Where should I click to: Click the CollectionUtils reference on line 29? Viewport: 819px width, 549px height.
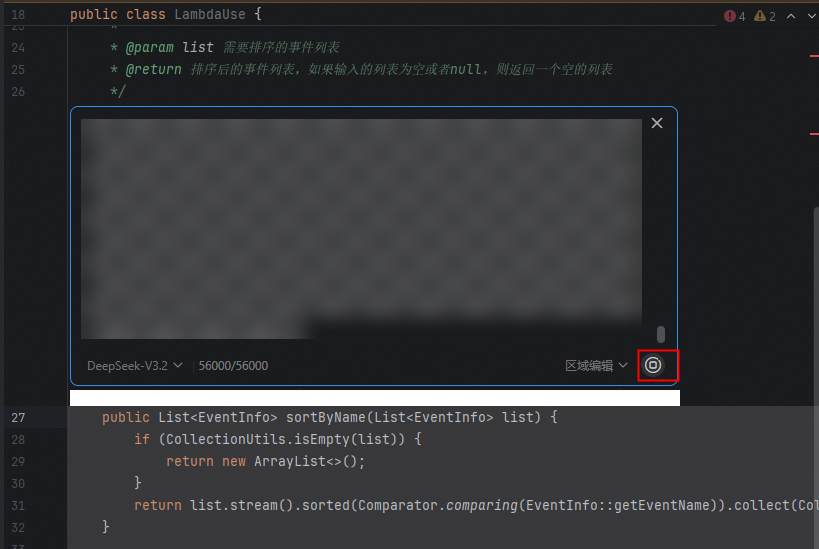click(x=217, y=439)
